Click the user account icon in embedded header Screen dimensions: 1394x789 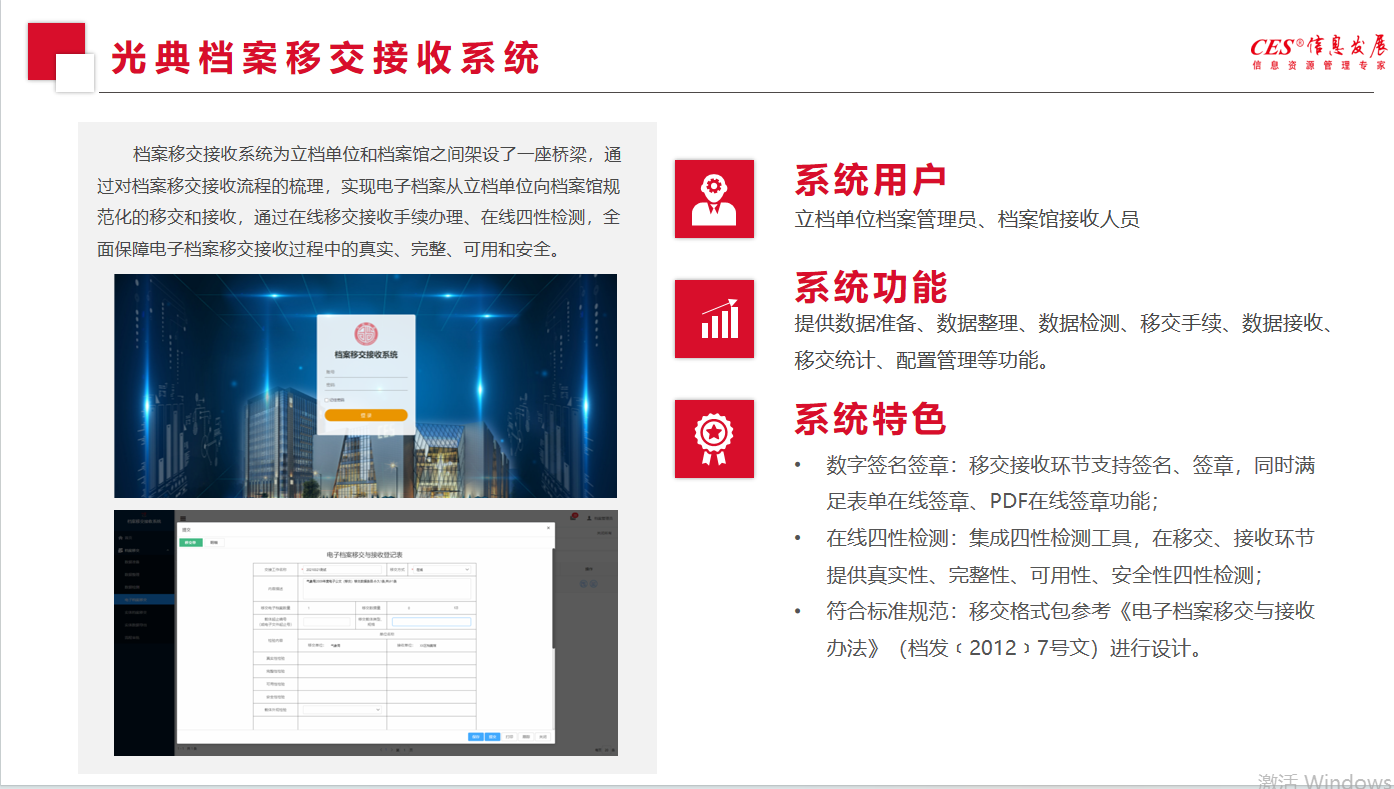click(590, 518)
